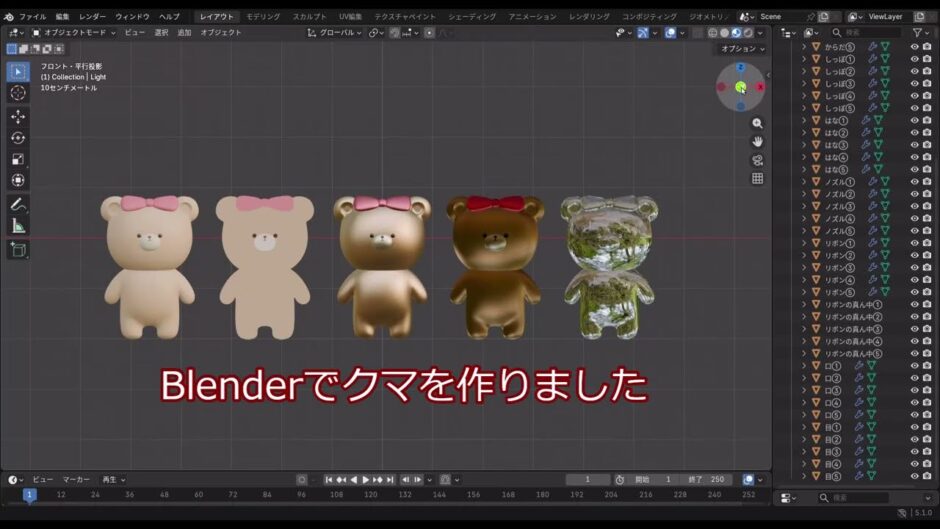Disable rendering for しっぽ① camera icon
Image resolution: width=940 pixels, height=529 pixels.
(x=927, y=59)
